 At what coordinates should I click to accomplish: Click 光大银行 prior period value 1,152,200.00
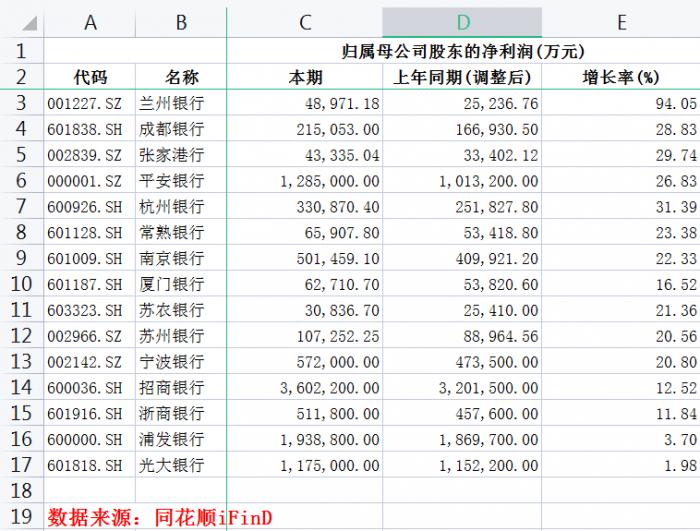462,465
